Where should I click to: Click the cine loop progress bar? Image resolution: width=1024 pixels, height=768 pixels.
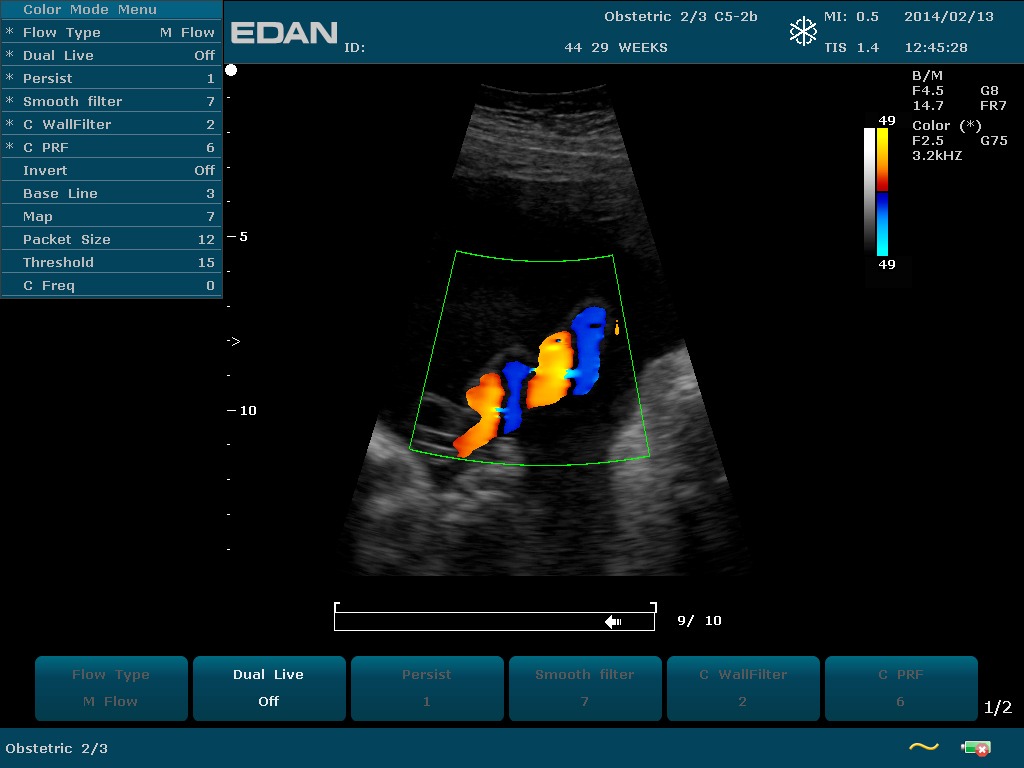click(x=494, y=622)
